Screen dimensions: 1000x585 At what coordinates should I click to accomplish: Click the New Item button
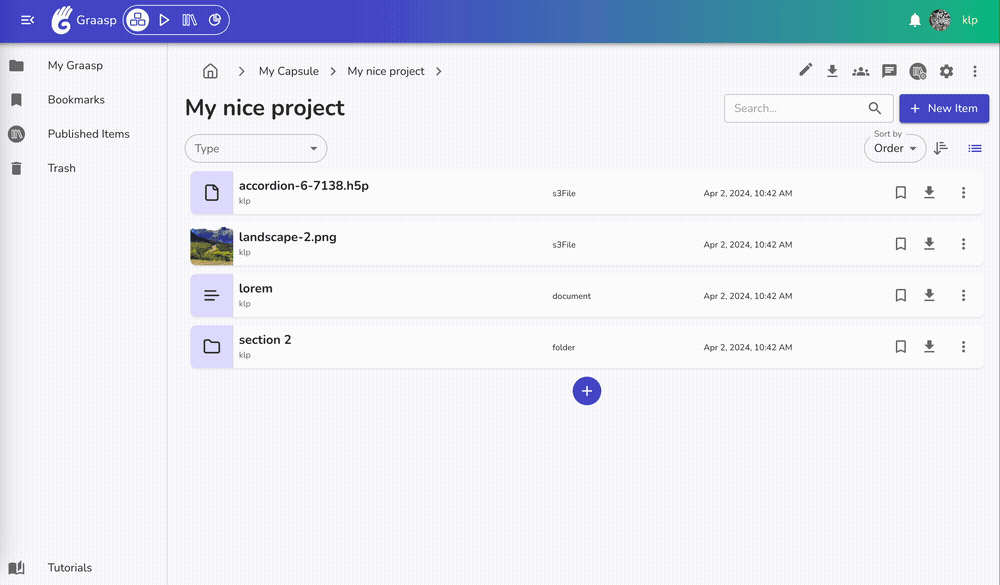pos(944,108)
